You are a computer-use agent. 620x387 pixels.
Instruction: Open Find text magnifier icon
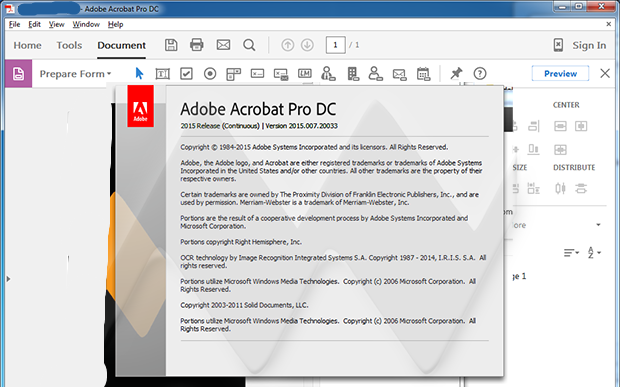pyautogui.click(x=249, y=45)
